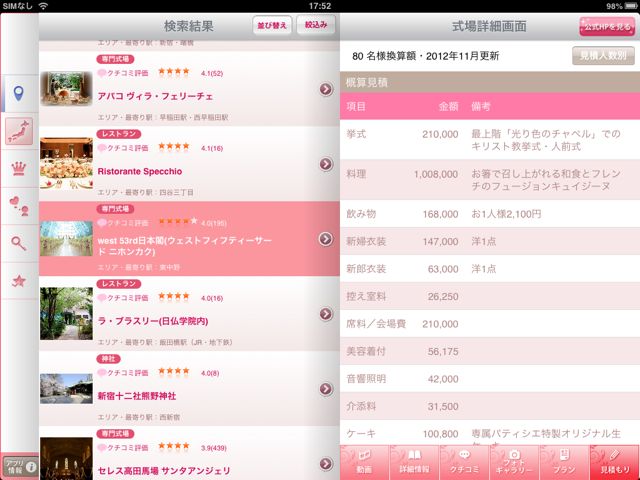Open the フォトギャラリー photo gallery tab
This screenshot has height=480, width=640.
514,462
